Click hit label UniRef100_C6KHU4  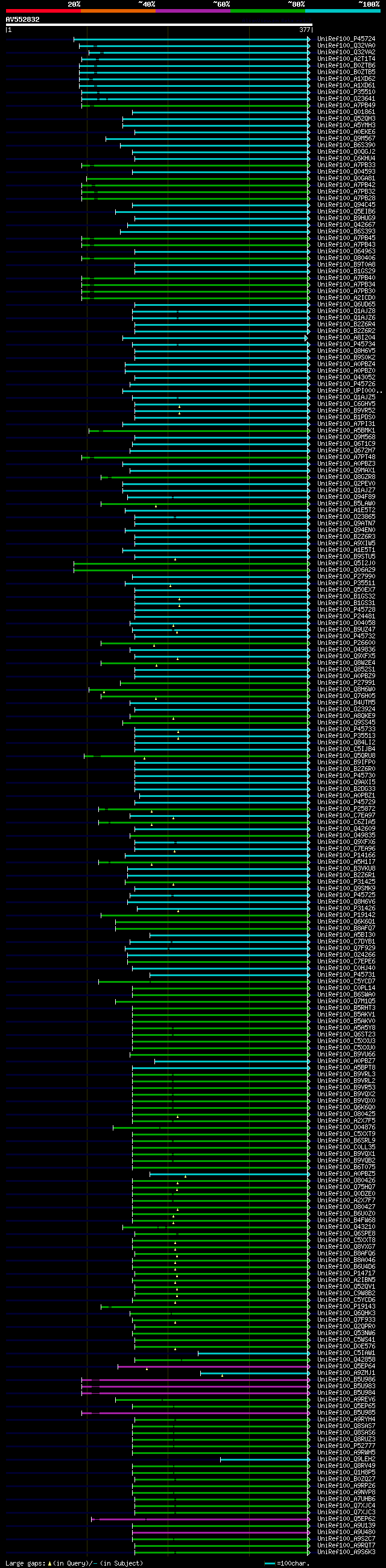click(x=346, y=158)
